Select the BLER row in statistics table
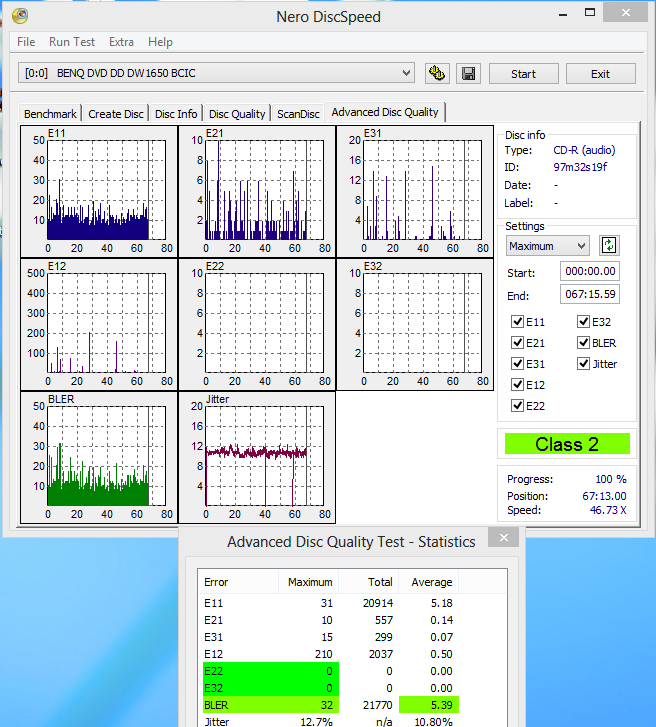This screenshot has height=727, width=656. coord(352,705)
